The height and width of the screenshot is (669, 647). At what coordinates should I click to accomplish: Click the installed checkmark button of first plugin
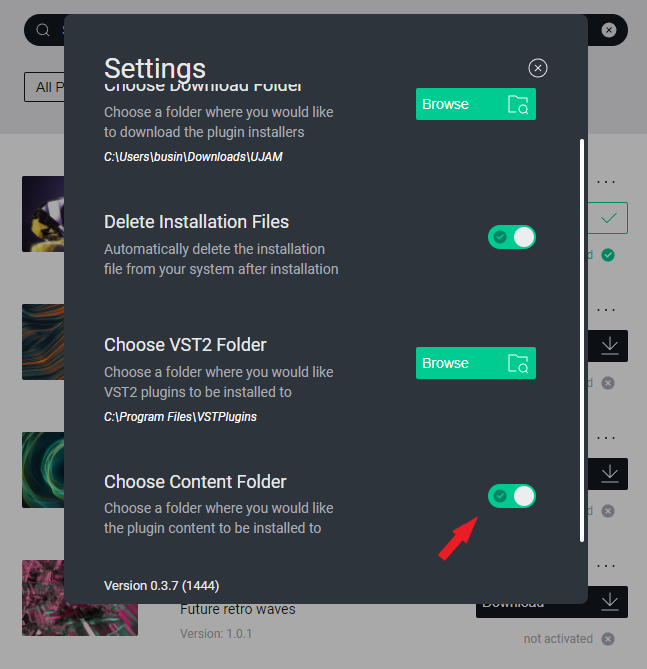(608, 218)
